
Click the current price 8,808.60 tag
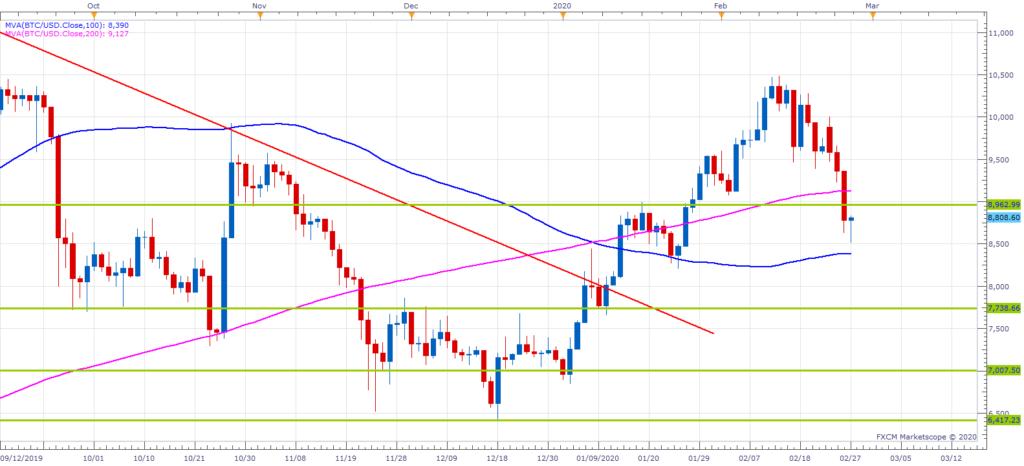pos(1002,218)
